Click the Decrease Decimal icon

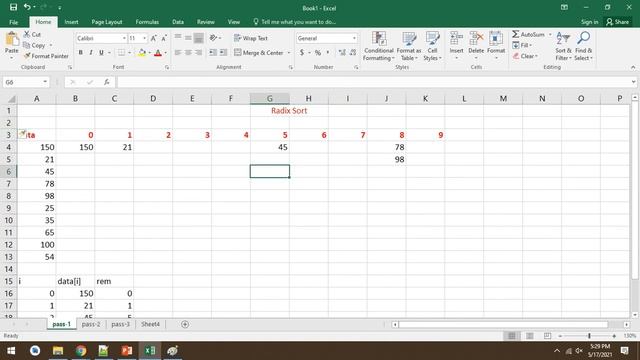pyautogui.click(x=353, y=53)
